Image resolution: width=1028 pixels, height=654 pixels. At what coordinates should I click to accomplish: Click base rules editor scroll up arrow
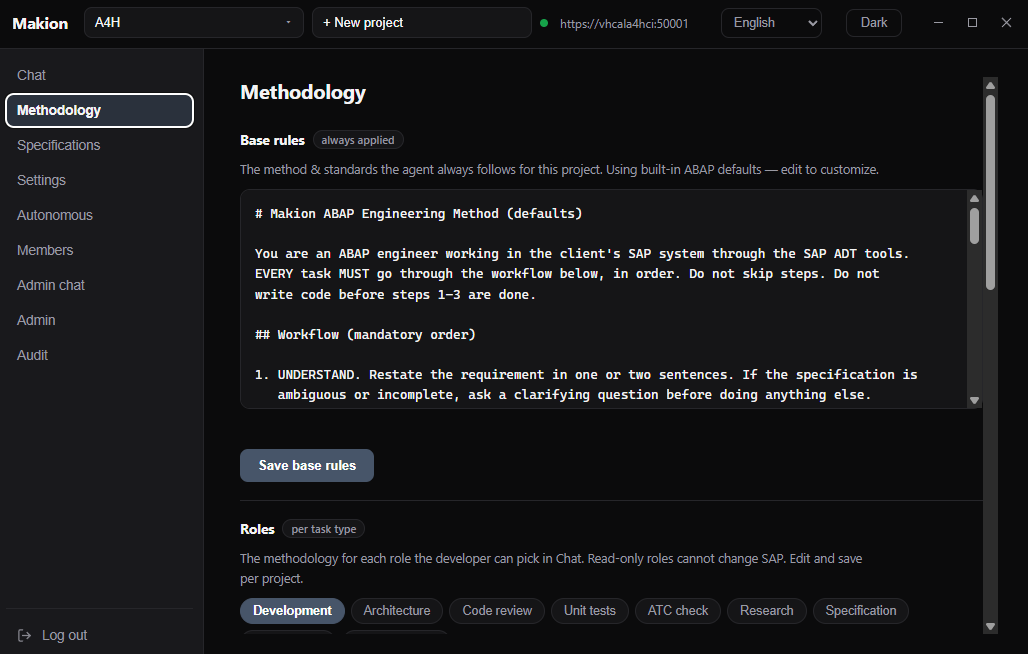974,198
